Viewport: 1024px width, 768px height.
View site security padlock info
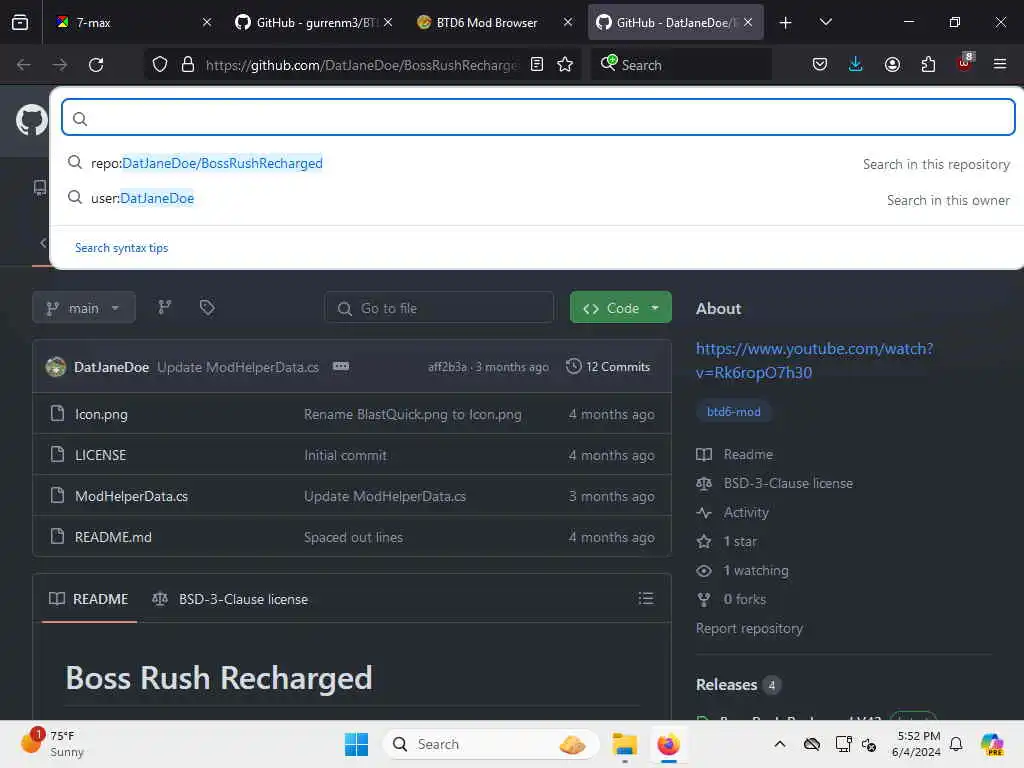(x=188, y=65)
